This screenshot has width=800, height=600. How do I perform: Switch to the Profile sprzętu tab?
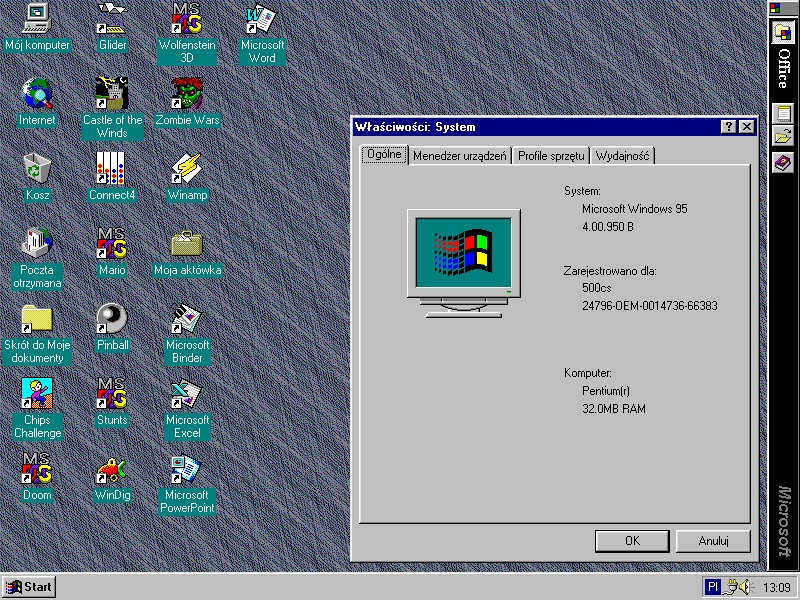[x=551, y=156]
